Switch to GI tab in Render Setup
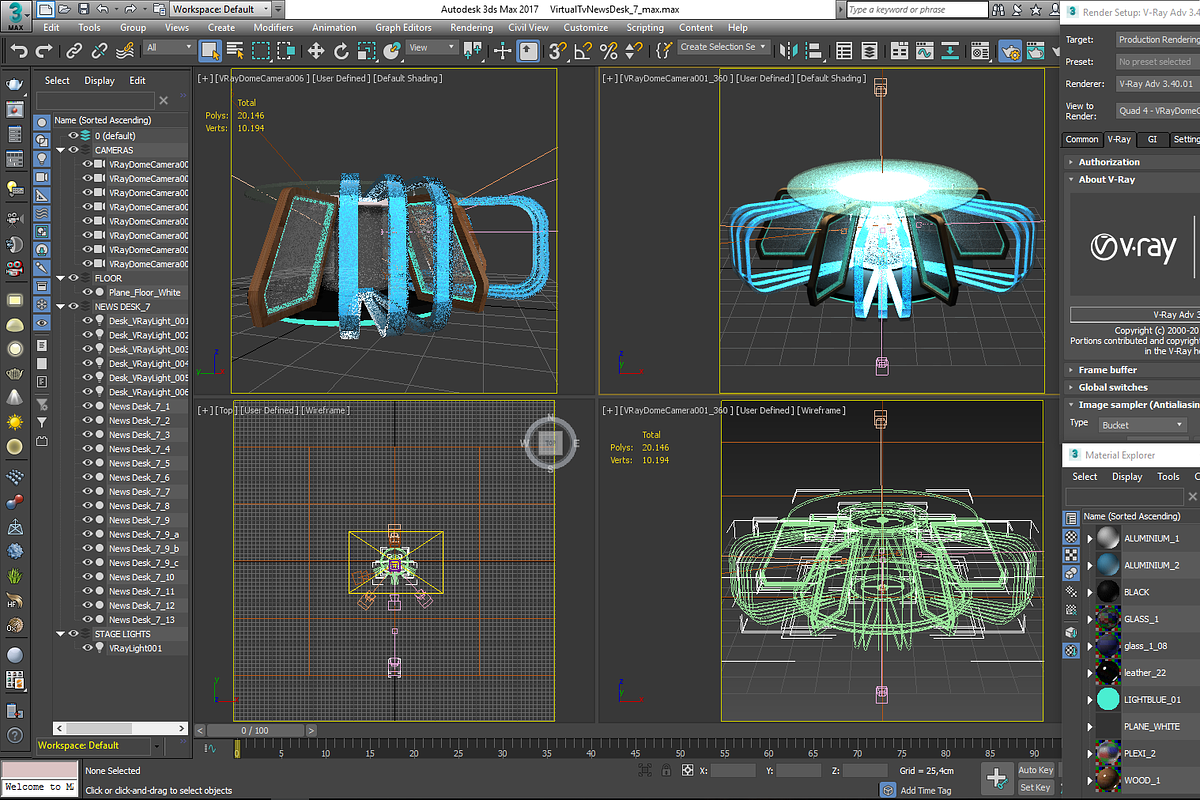Screen dimensions: 1200x800 (x=1152, y=140)
